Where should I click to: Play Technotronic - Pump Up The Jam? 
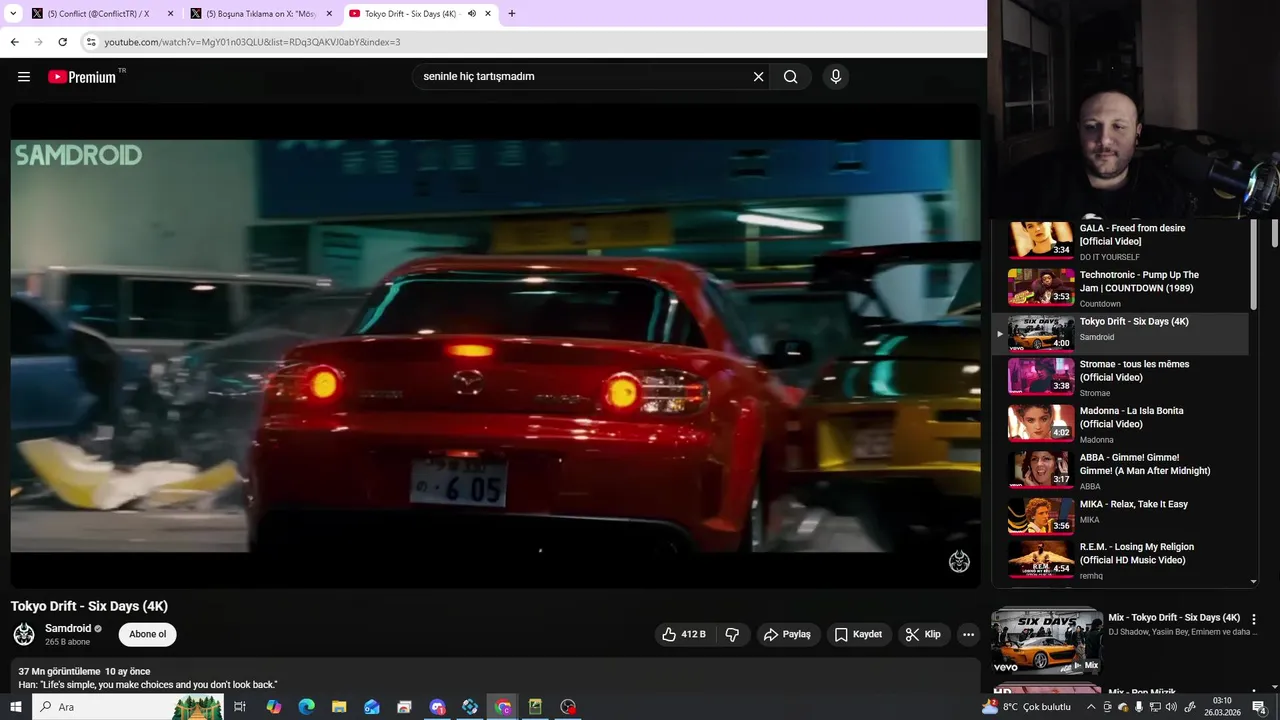point(1120,288)
